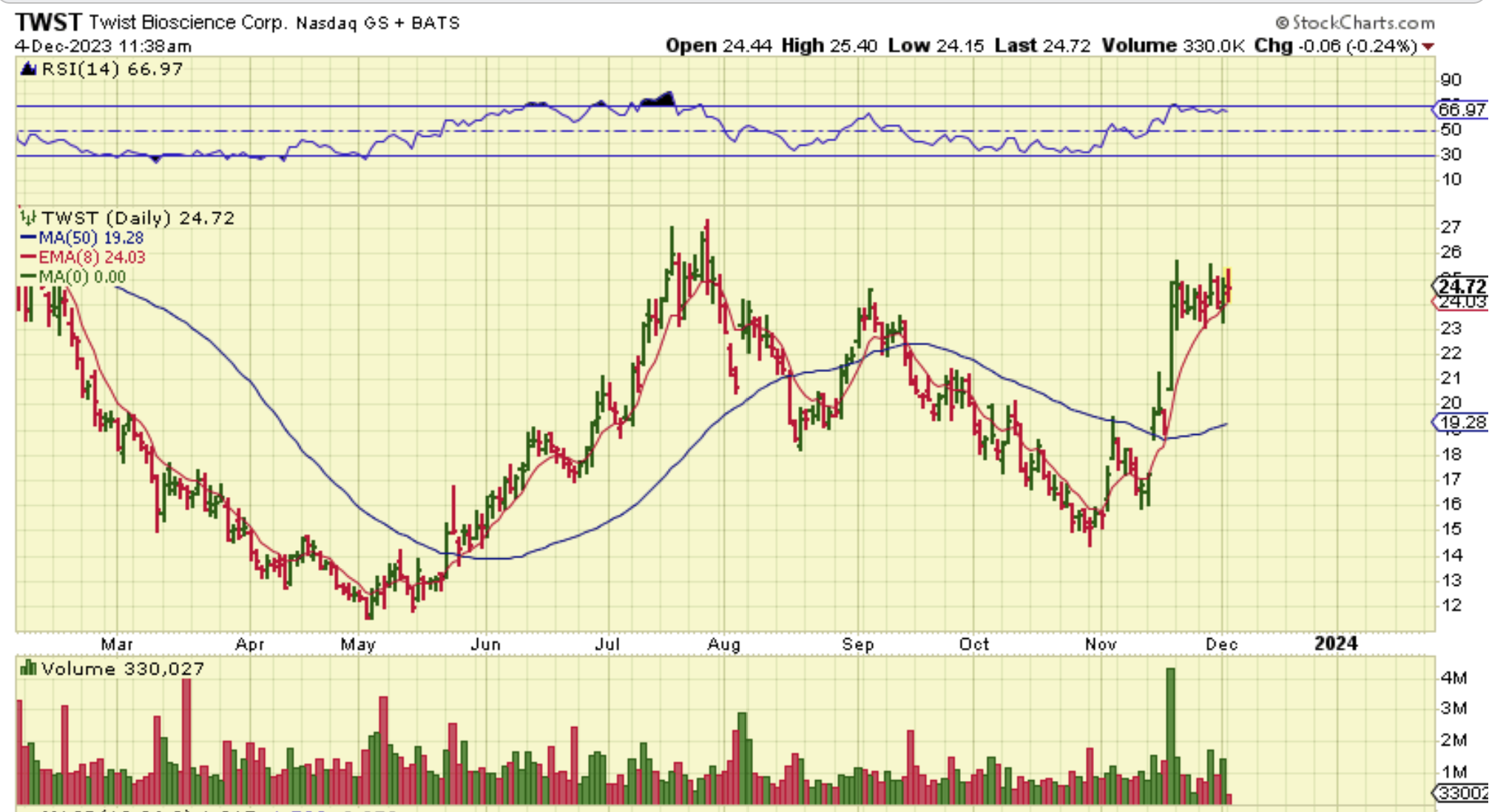Click the Volume 330,027 panel label

[x=123, y=669]
